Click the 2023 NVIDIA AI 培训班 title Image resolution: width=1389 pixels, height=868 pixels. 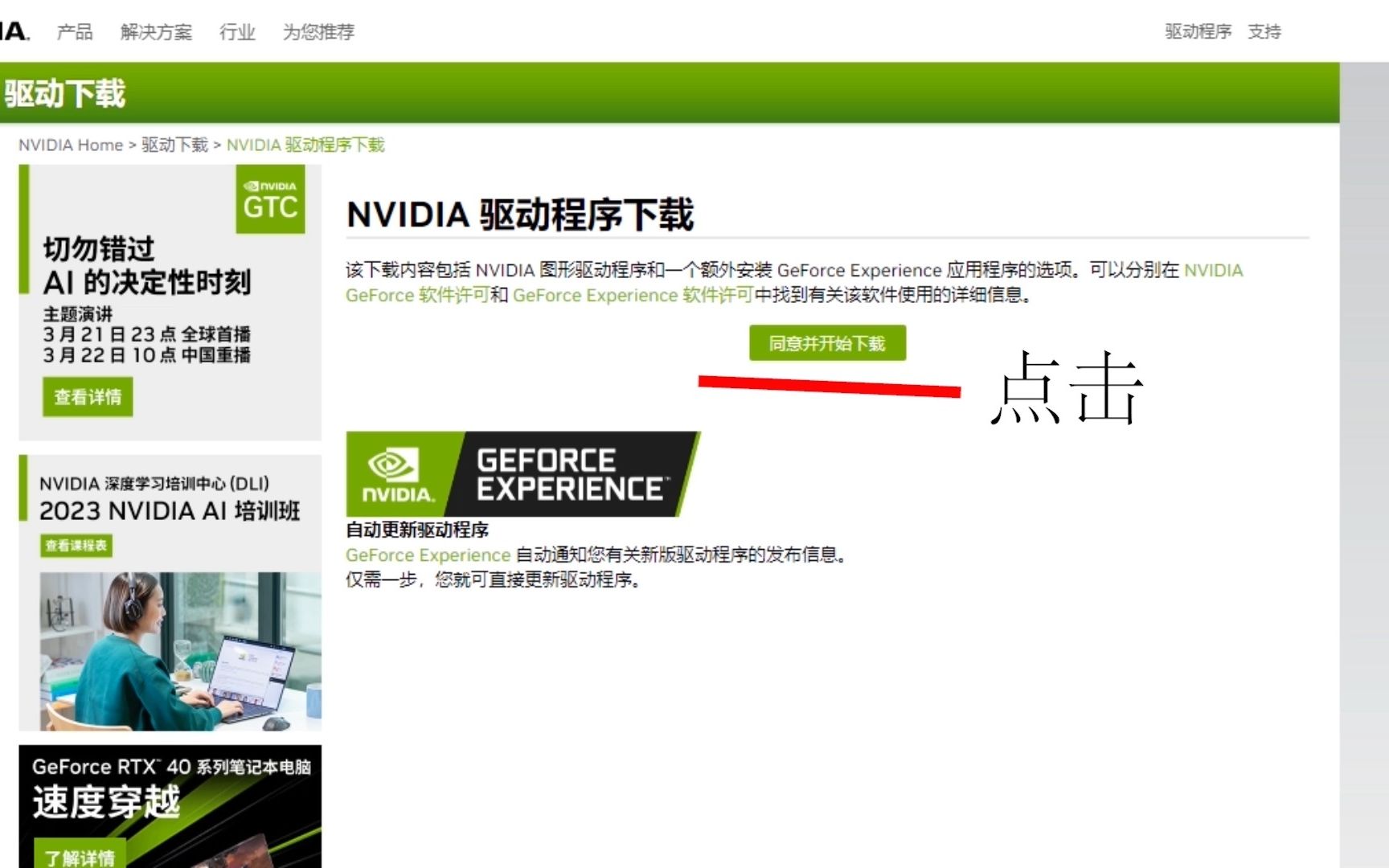point(170,511)
